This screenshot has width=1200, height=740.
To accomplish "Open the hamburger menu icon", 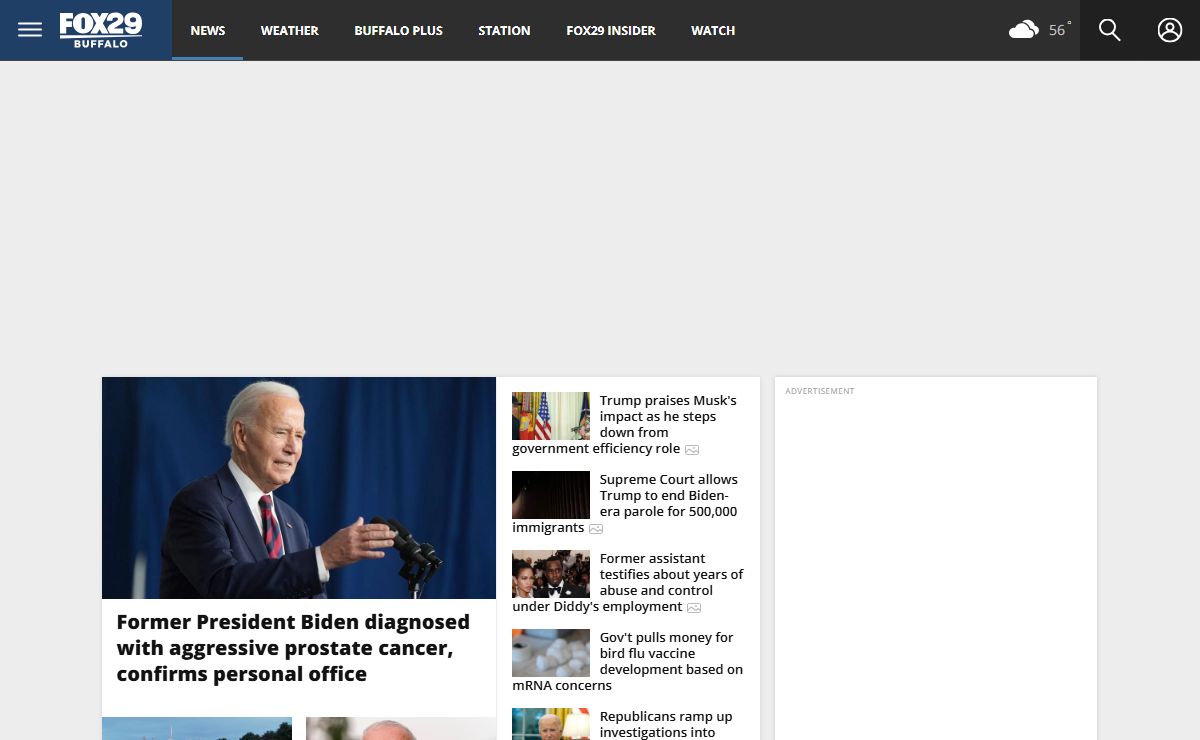I will pyautogui.click(x=30, y=30).
